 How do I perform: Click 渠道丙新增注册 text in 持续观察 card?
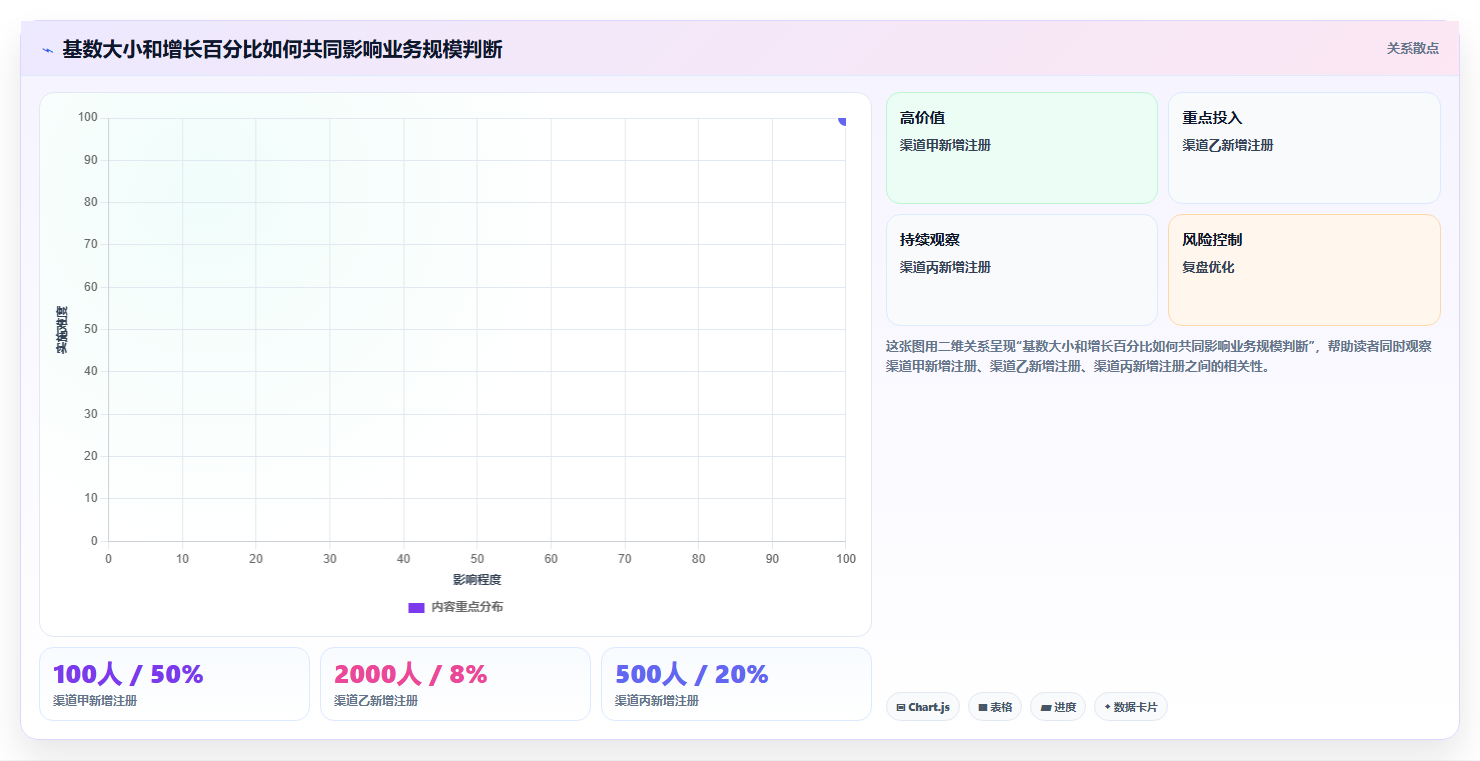point(945,267)
